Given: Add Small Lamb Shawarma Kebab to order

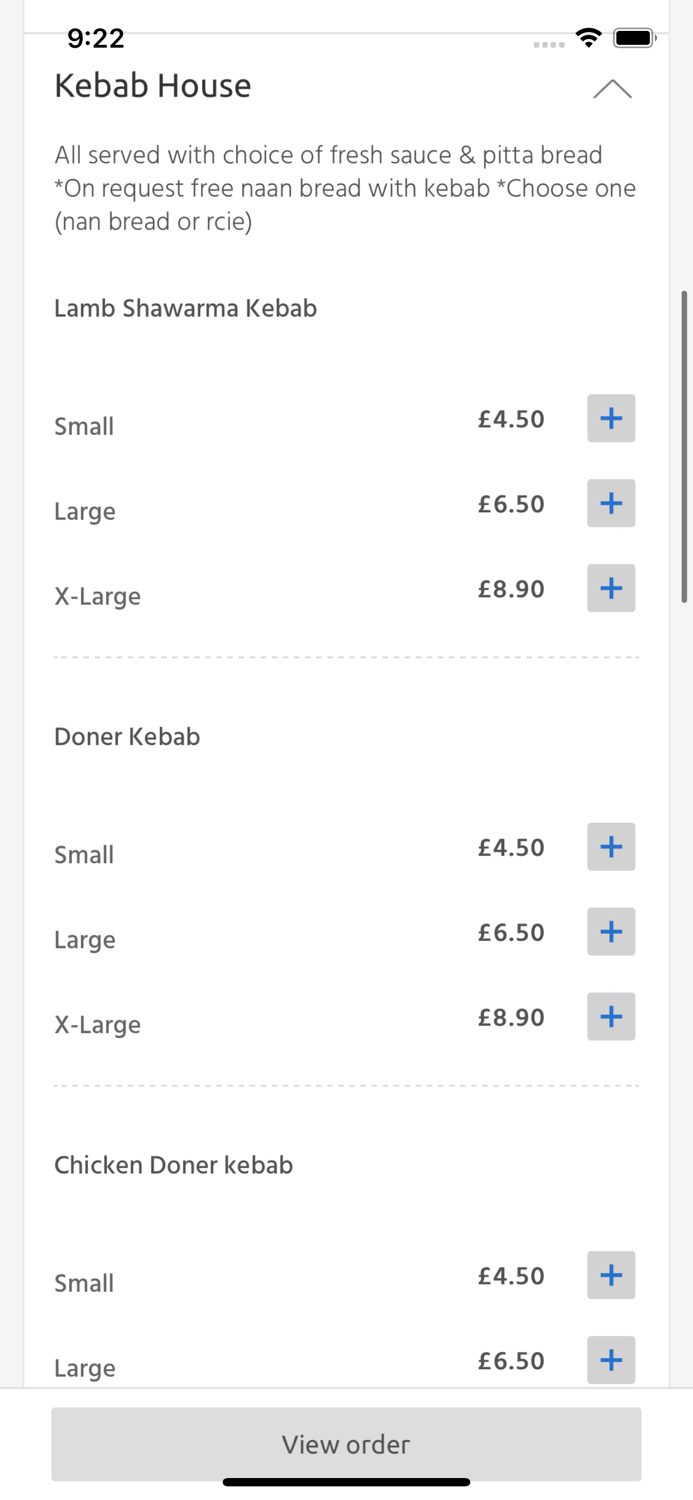Looking at the screenshot, I should click(x=610, y=418).
